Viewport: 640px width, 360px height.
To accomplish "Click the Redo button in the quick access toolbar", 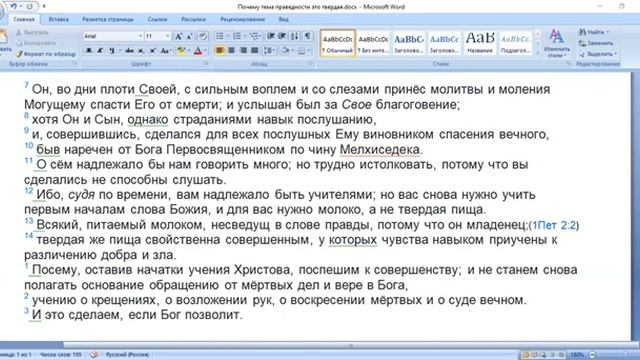I will (x=29, y=6).
